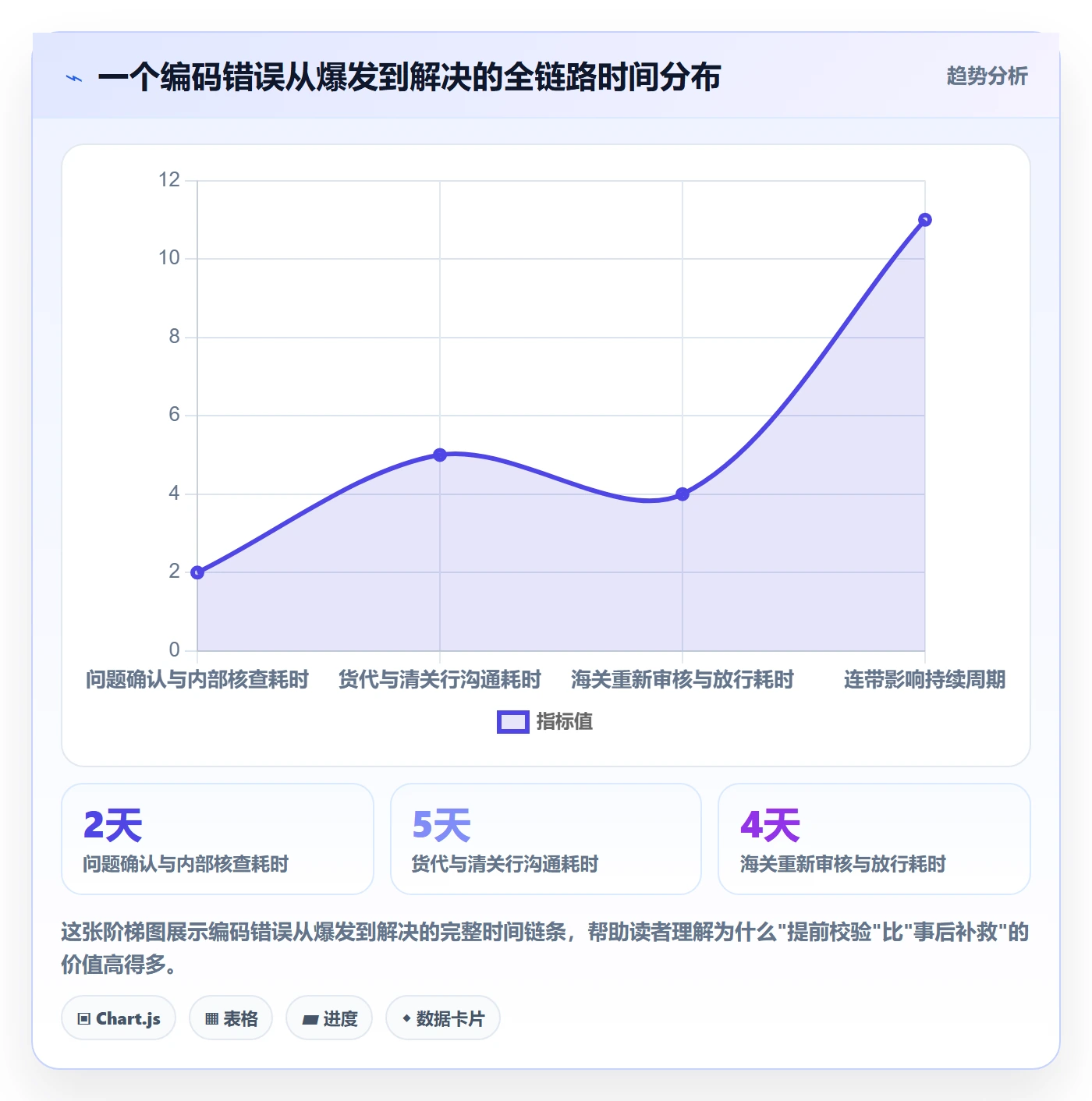Open the 2天 metric card
The image size is (1092, 1101).
pyautogui.click(x=218, y=839)
